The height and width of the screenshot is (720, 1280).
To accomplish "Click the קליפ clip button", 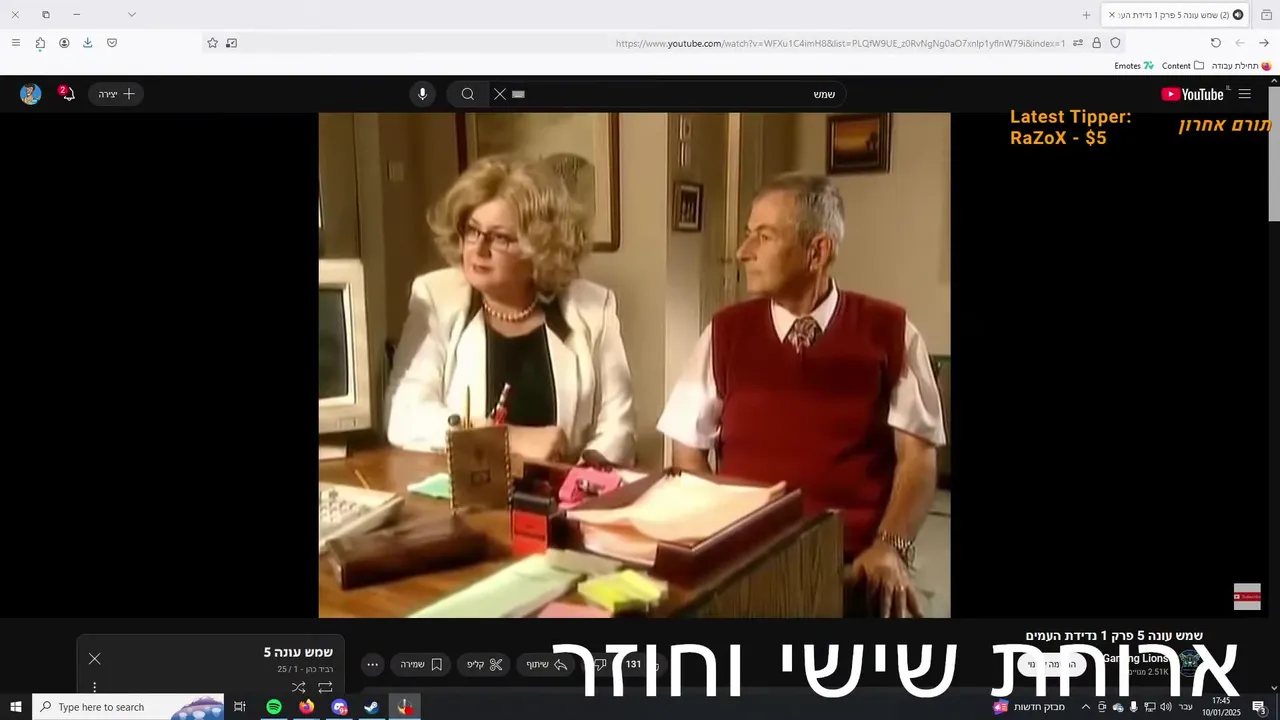I will click(484, 664).
